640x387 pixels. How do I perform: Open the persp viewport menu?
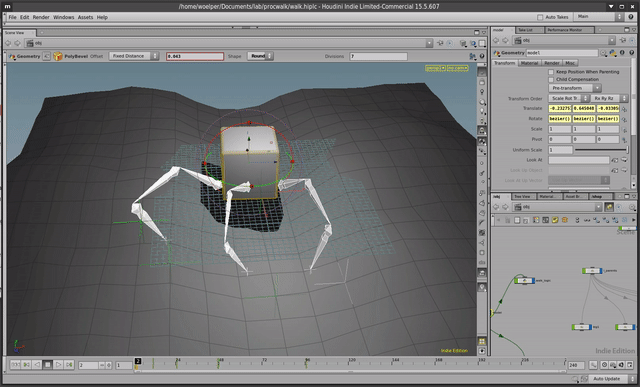point(435,68)
